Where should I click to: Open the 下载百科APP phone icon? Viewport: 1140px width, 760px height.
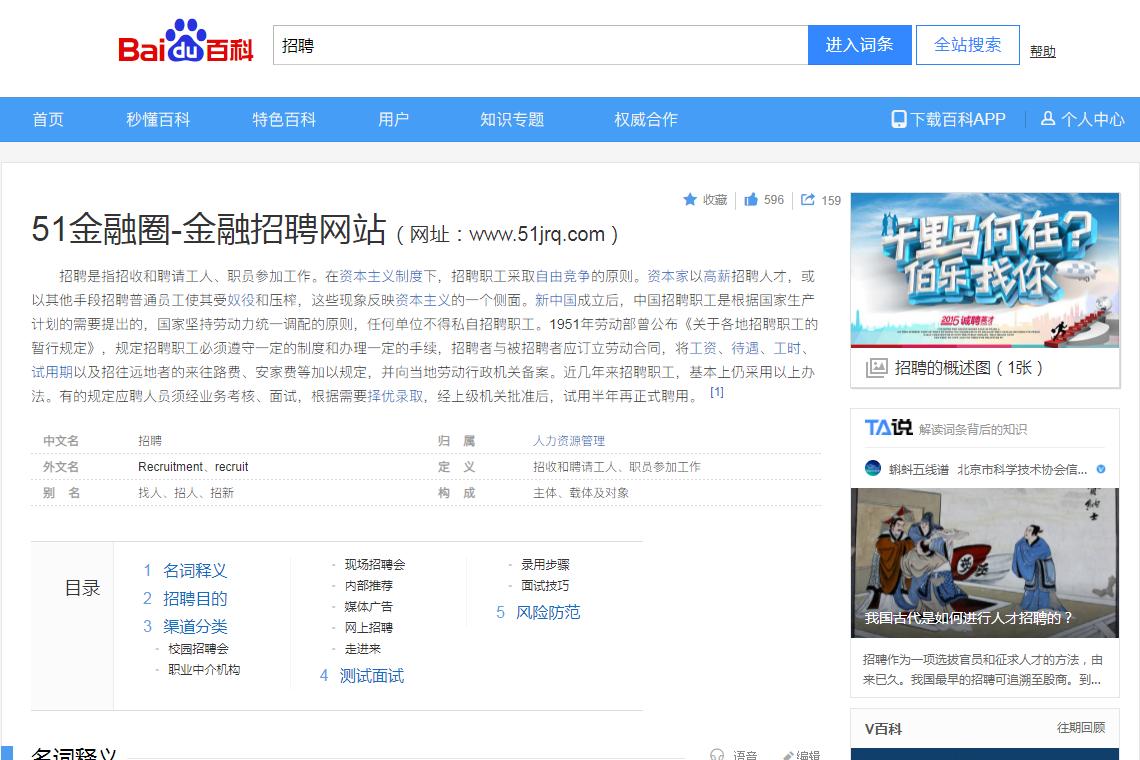click(897, 119)
